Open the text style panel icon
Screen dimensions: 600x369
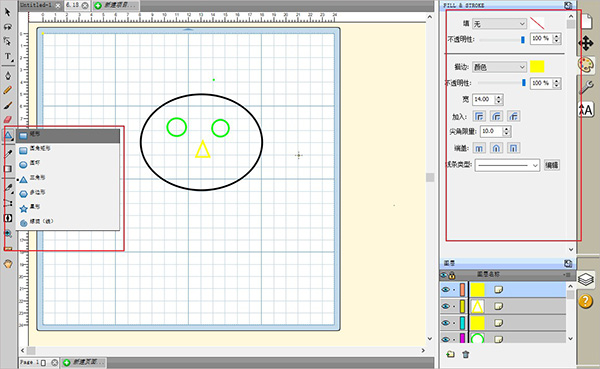tap(586, 110)
